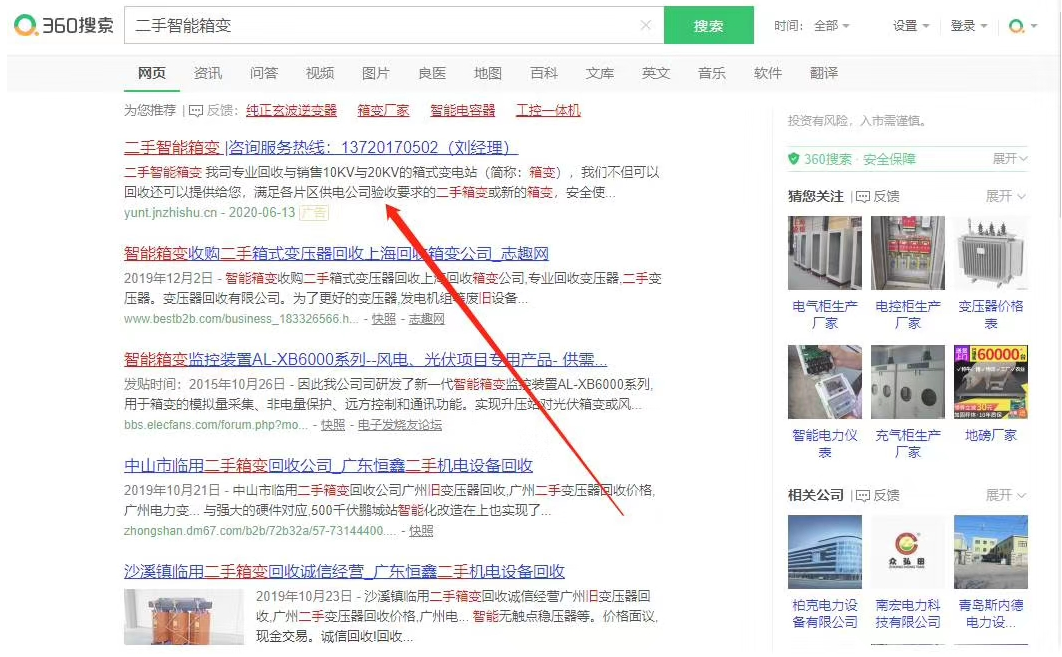Image resolution: width=1062 pixels, height=657 pixels.
Task: Open the 智能电力仪表 image
Action: pos(825,382)
